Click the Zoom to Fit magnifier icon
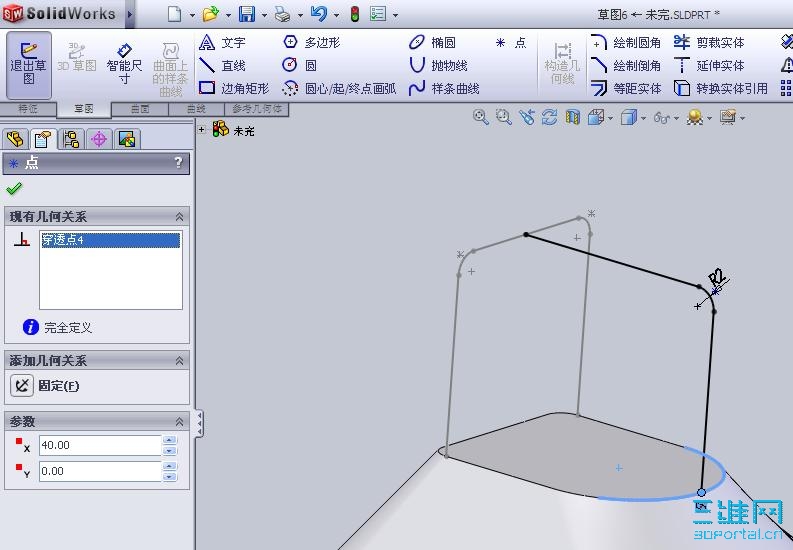Image resolution: width=793 pixels, height=550 pixels. click(480, 117)
